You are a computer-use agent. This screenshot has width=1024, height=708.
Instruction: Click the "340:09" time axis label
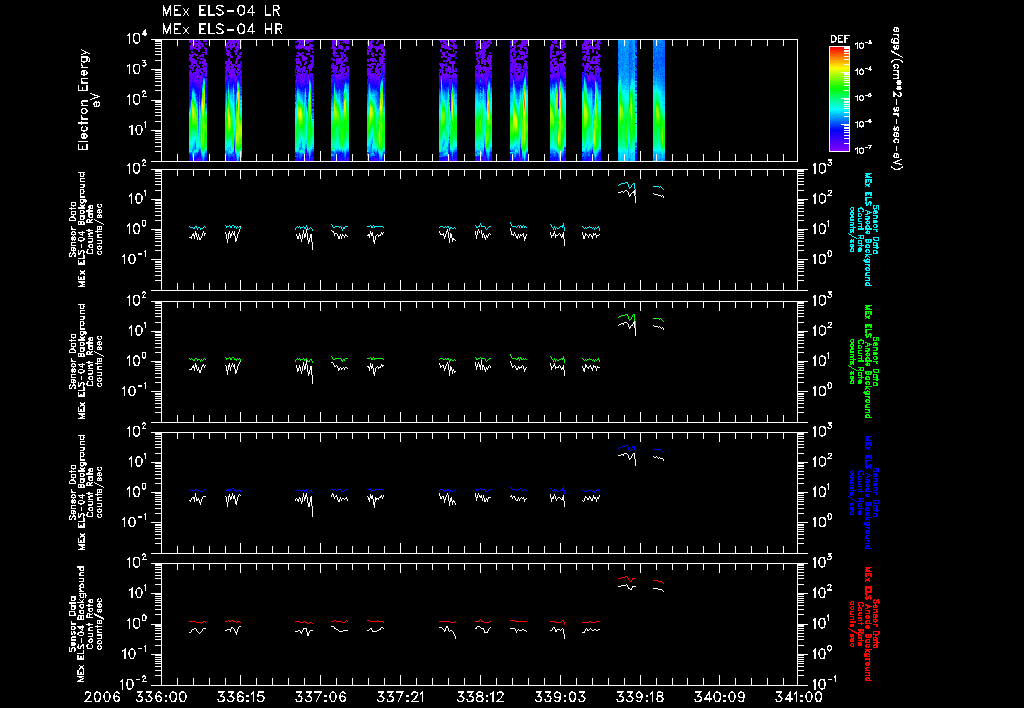point(719,697)
